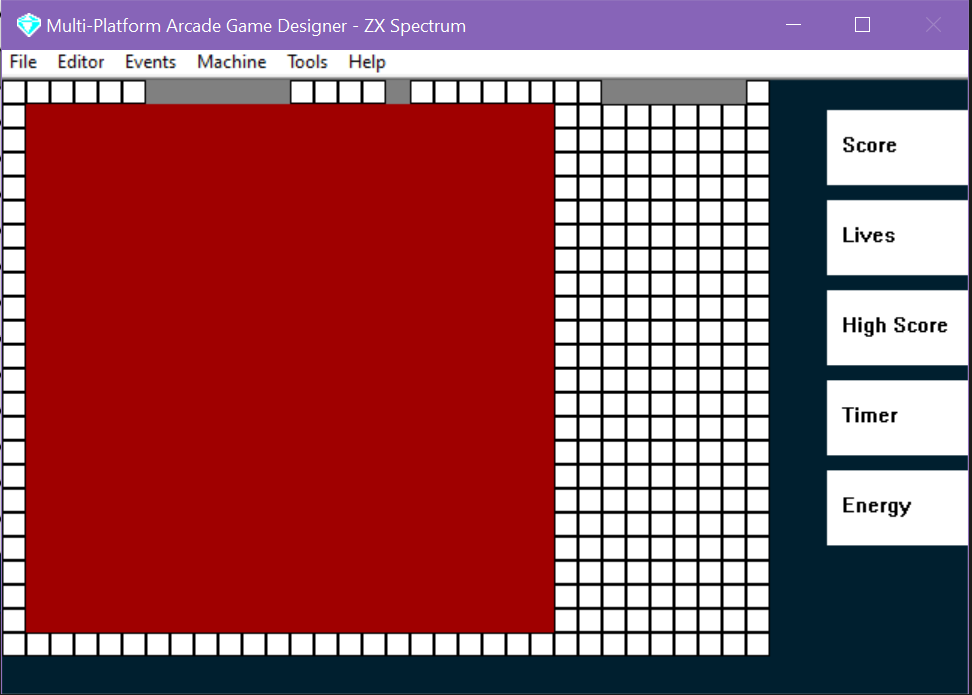Open the Help menu
This screenshot has width=972, height=695.
pos(367,62)
